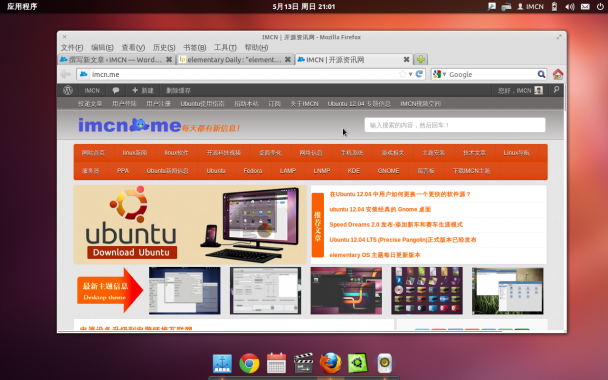608x380 pixels.
Task: Open the power menu icon in the top panel
Action: point(600,7)
